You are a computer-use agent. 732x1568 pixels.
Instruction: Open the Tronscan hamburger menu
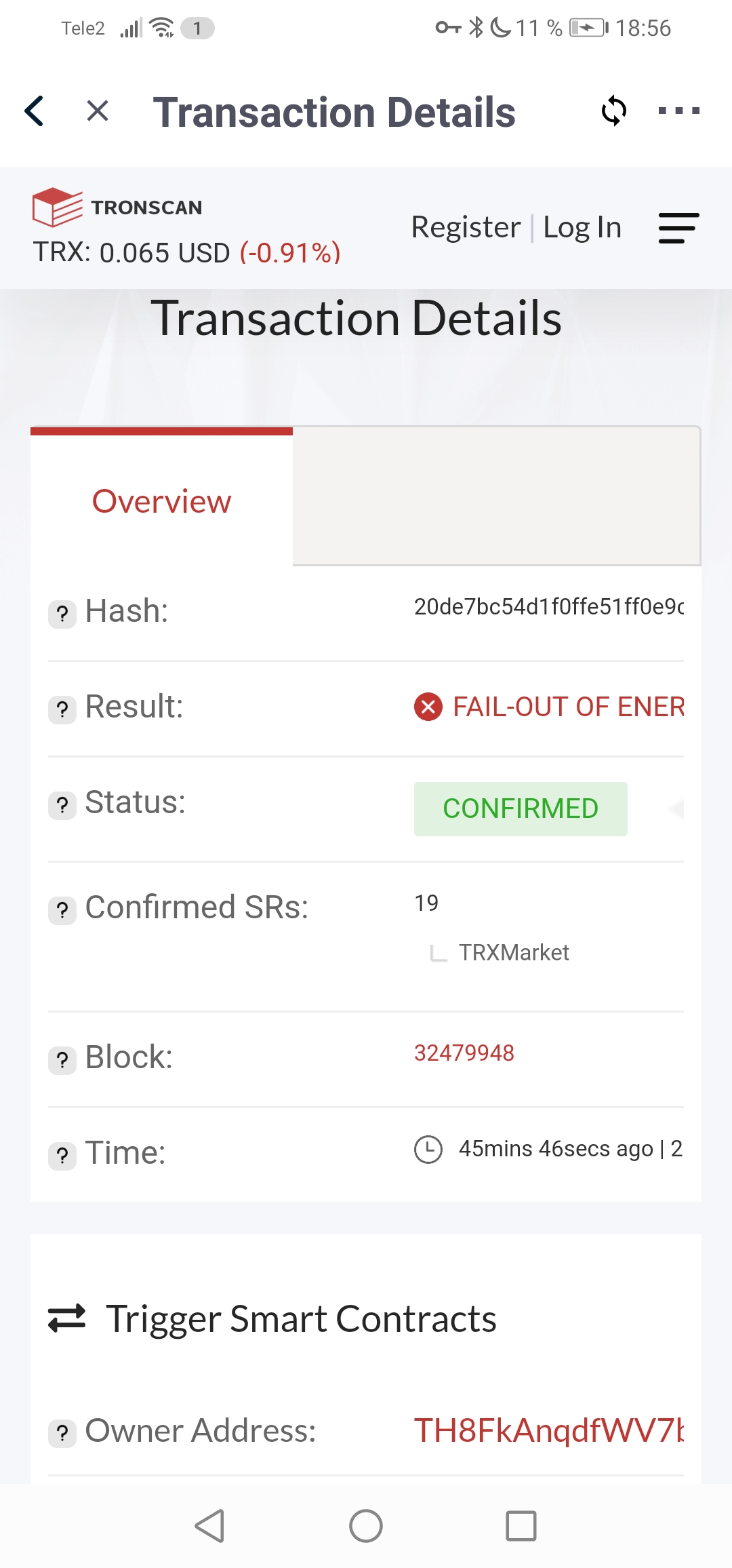tap(678, 228)
